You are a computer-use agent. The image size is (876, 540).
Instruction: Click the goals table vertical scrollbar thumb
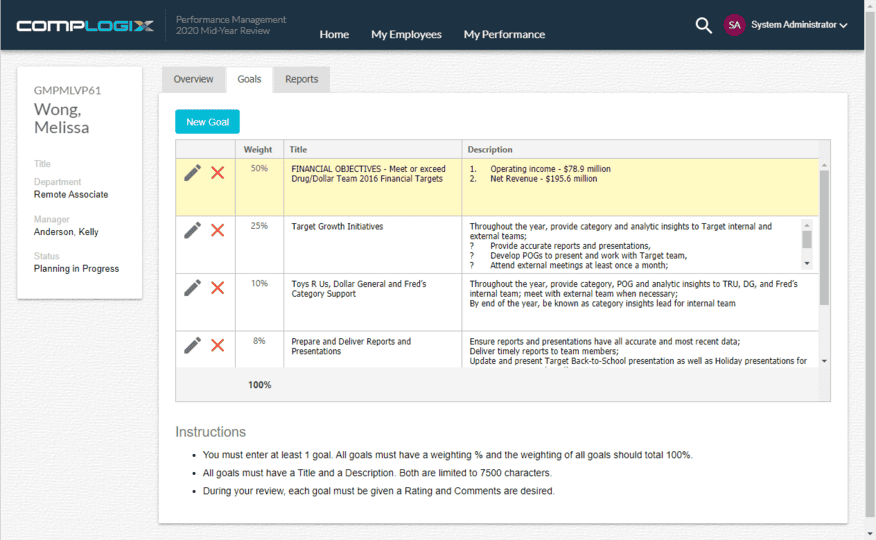pos(824,237)
